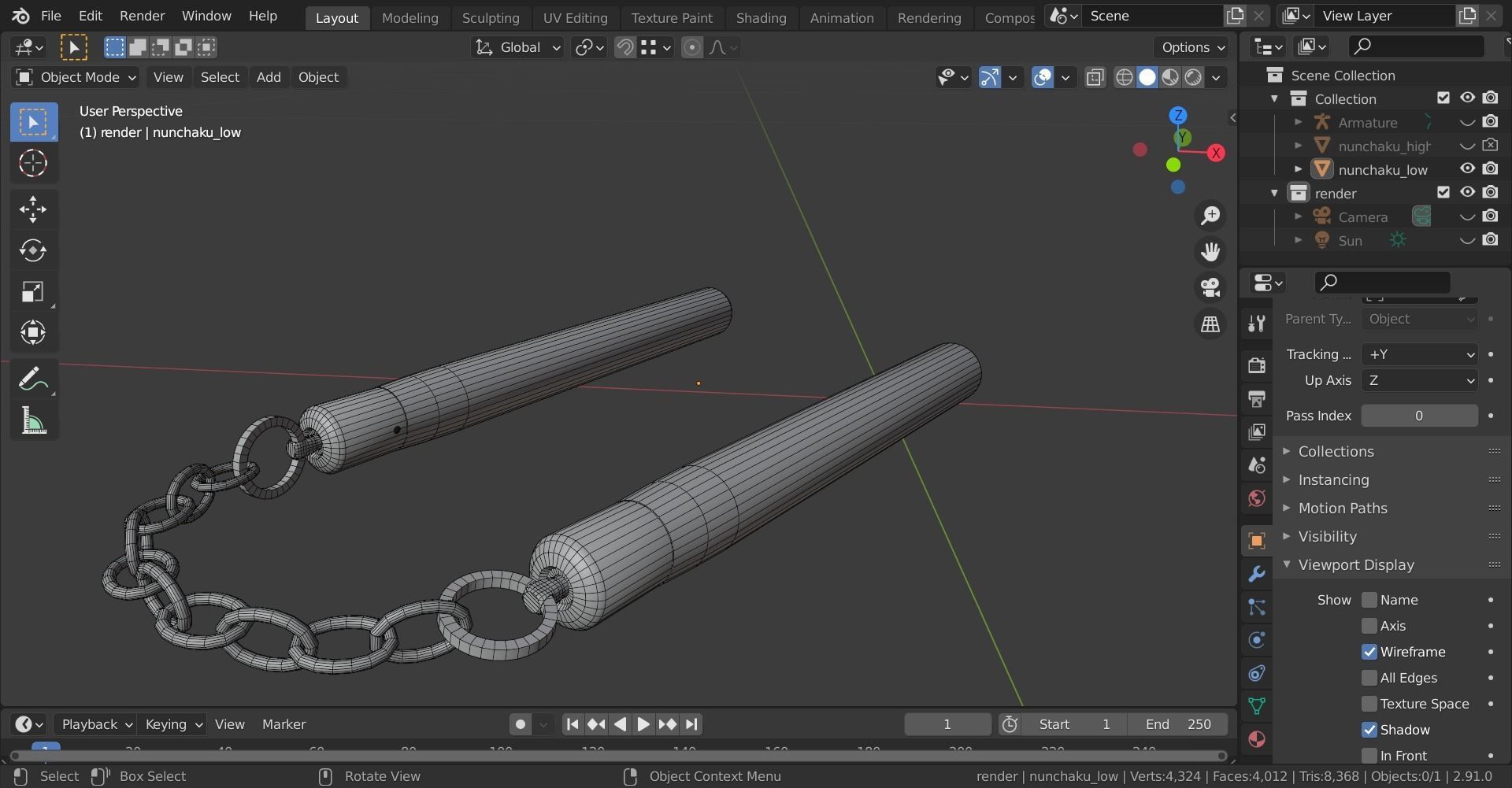Image resolution: width=1512 pixels, height=788 pixels.
Task: Select the Move tool
Action: tap(33, 209)
